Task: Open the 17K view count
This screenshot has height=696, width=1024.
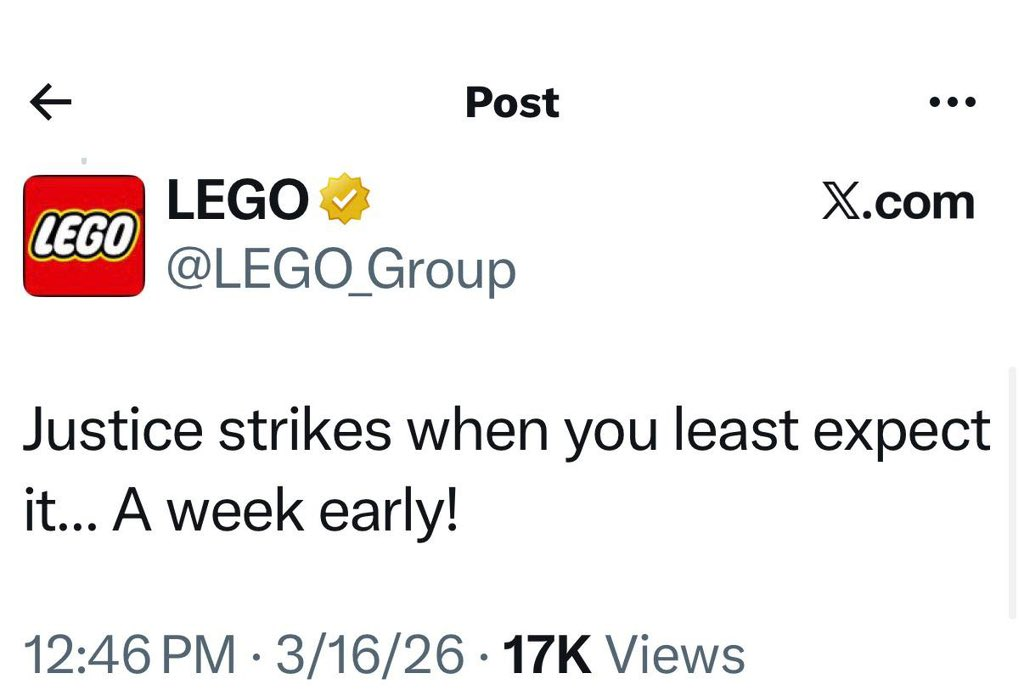Action: tap(549, 655)
